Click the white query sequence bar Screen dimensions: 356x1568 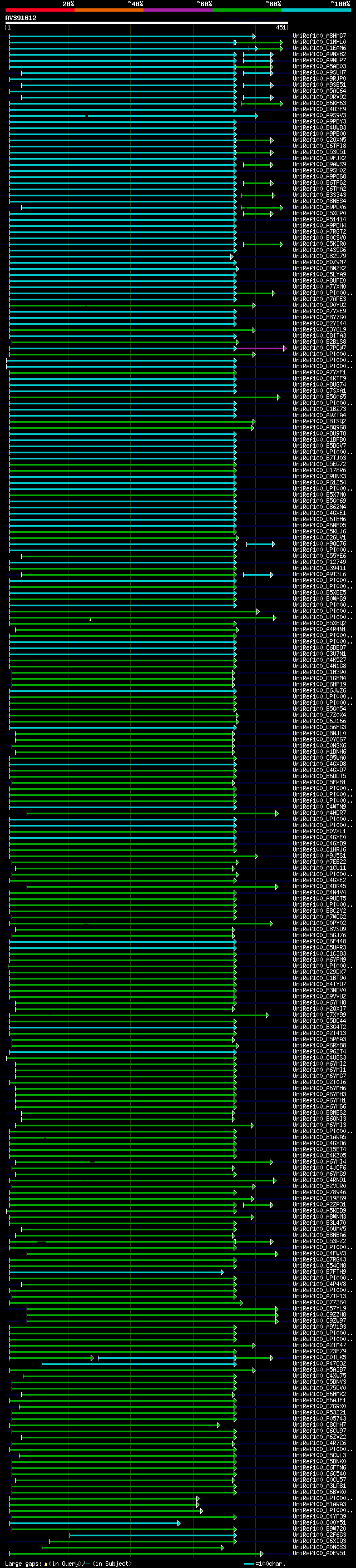pyautogui.click(x=147, y=23)
